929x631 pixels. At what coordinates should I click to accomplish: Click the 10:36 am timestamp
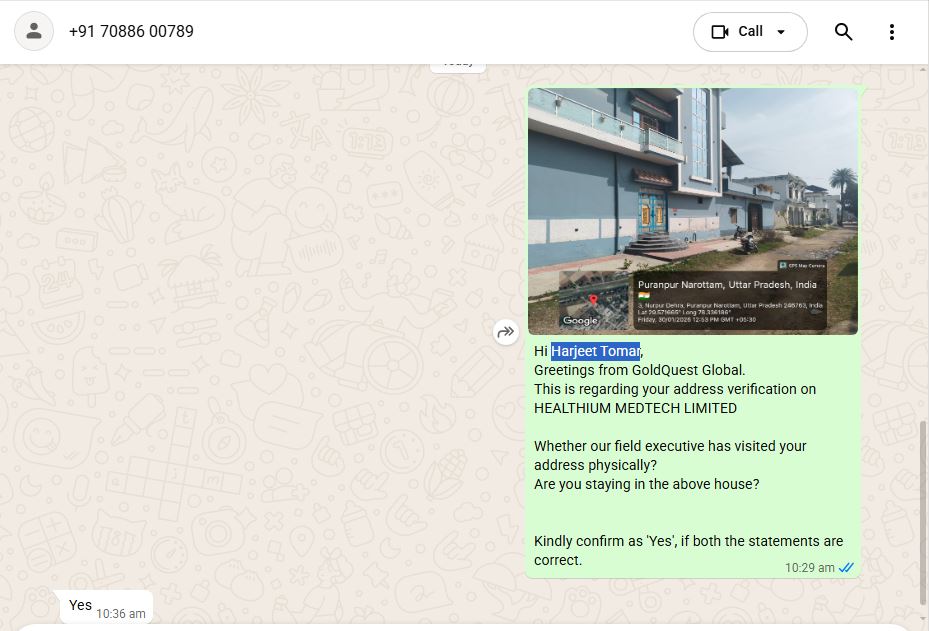pyautogui.click(x=120, y=614)
